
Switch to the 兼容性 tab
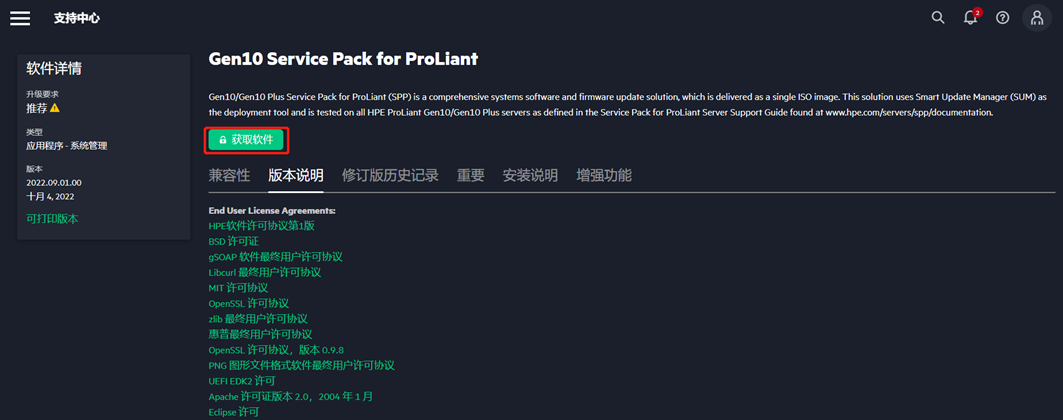point(229,176)
